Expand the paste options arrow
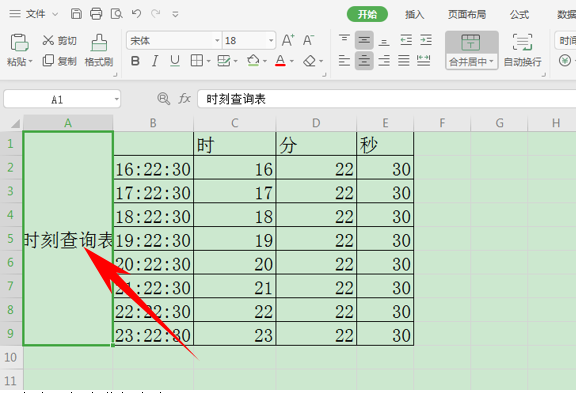 tap(30, 61)
